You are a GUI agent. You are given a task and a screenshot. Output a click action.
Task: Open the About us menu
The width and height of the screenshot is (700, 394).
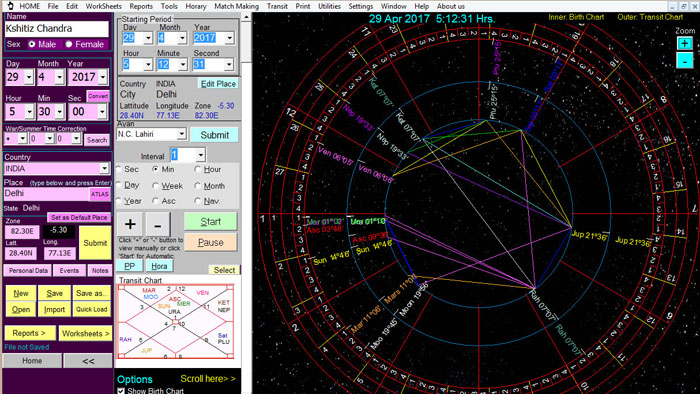coord(450,6)
